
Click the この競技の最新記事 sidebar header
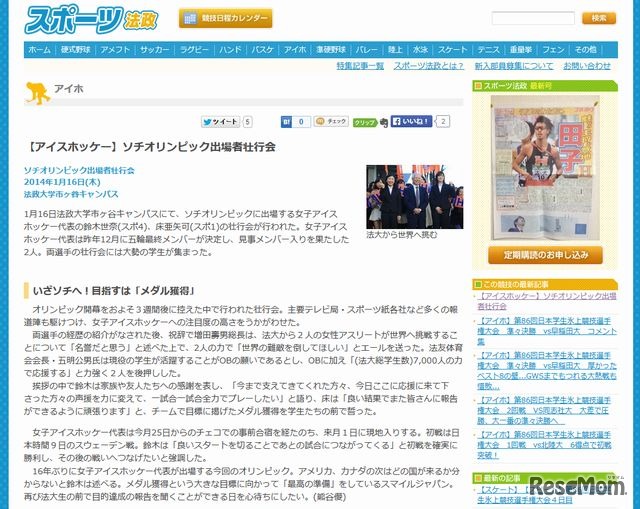[x=545, y=284]
